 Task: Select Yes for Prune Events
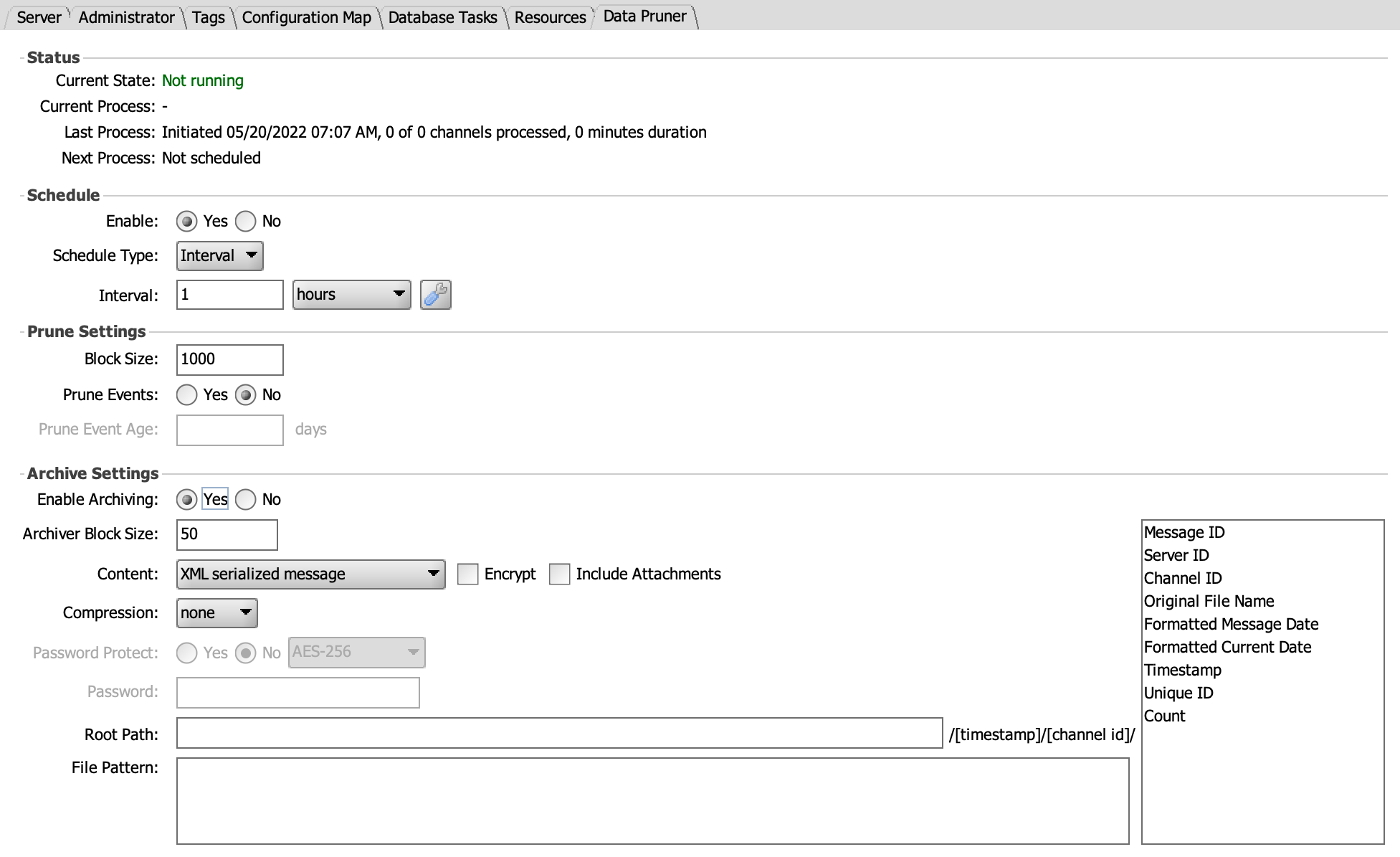pos(187,395)
